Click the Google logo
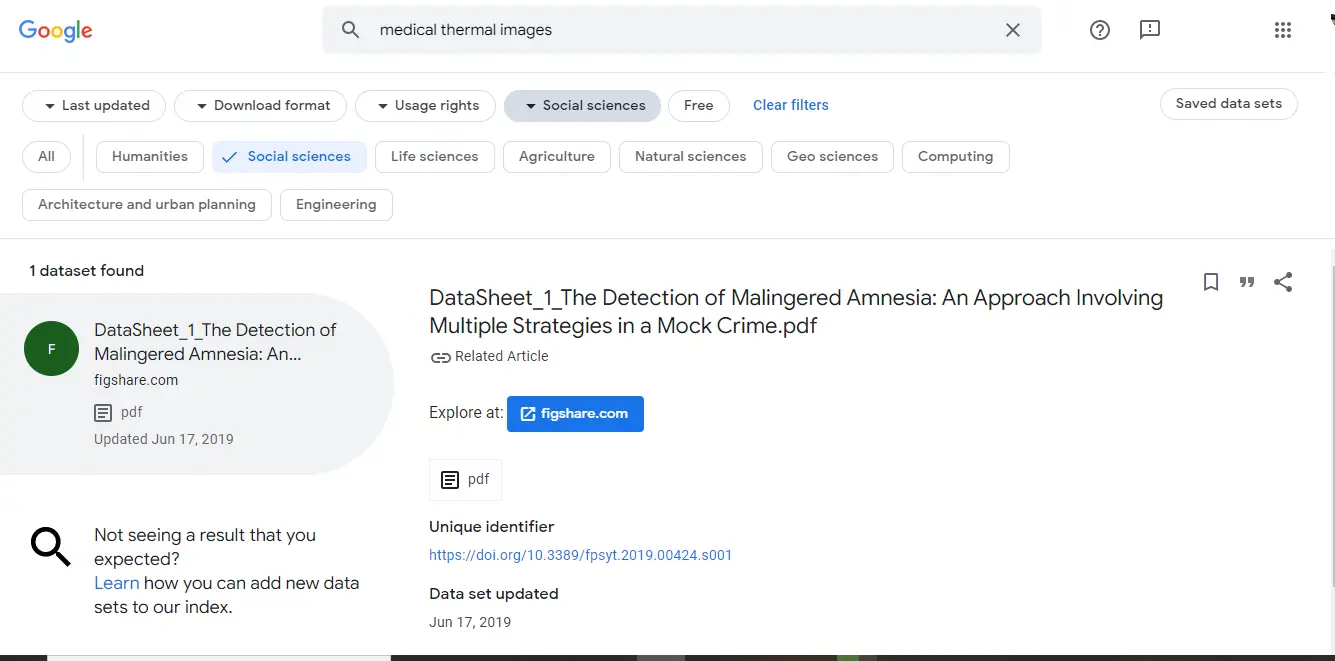 click(x=55, y=30)
